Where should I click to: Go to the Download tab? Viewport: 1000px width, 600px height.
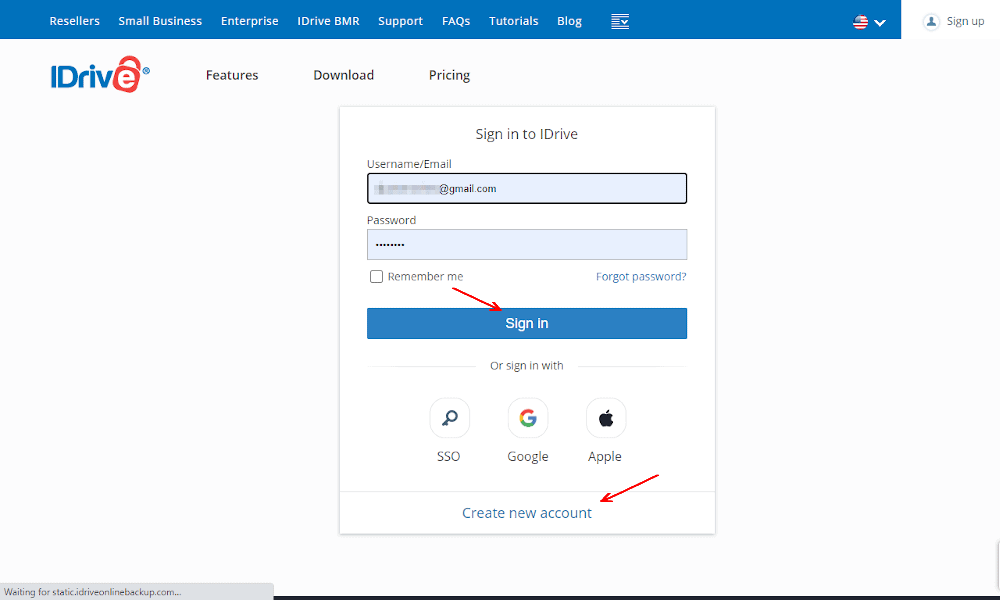344,75
